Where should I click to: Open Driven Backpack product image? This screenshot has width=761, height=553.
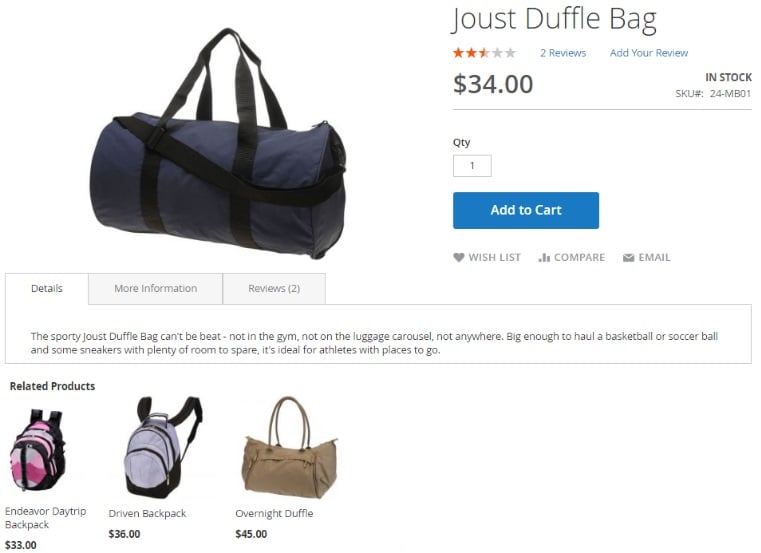tap(164, 448)
